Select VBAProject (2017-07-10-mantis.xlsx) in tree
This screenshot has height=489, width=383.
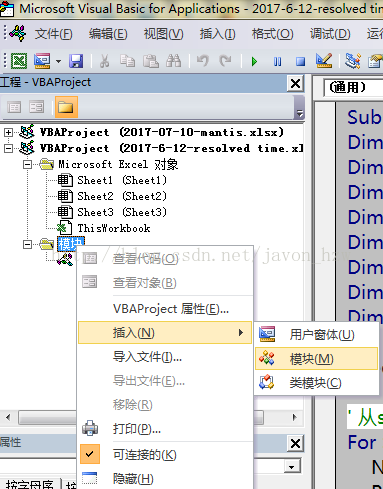point(162,132)
